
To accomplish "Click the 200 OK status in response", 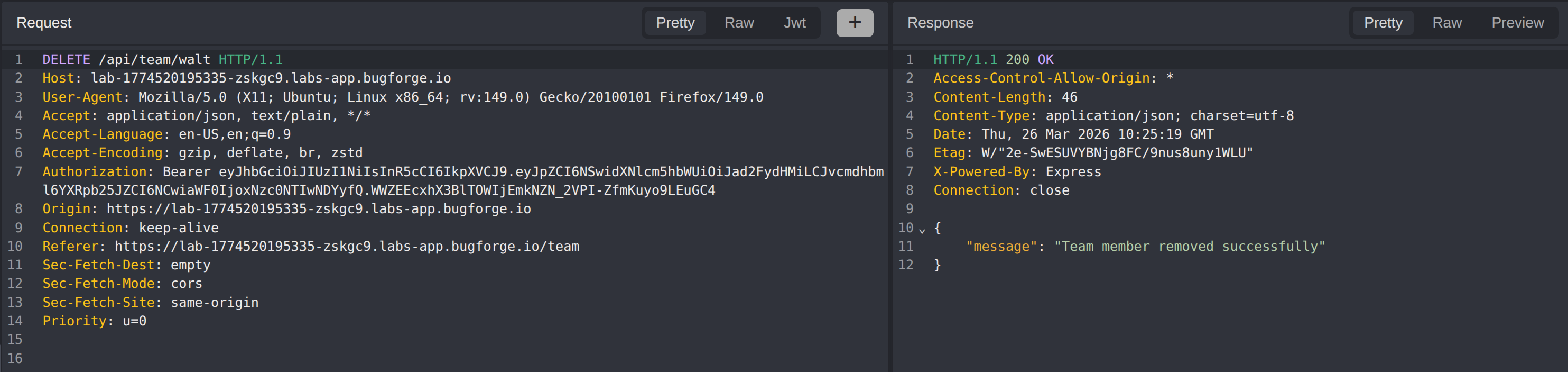I will coord(1029,60).
